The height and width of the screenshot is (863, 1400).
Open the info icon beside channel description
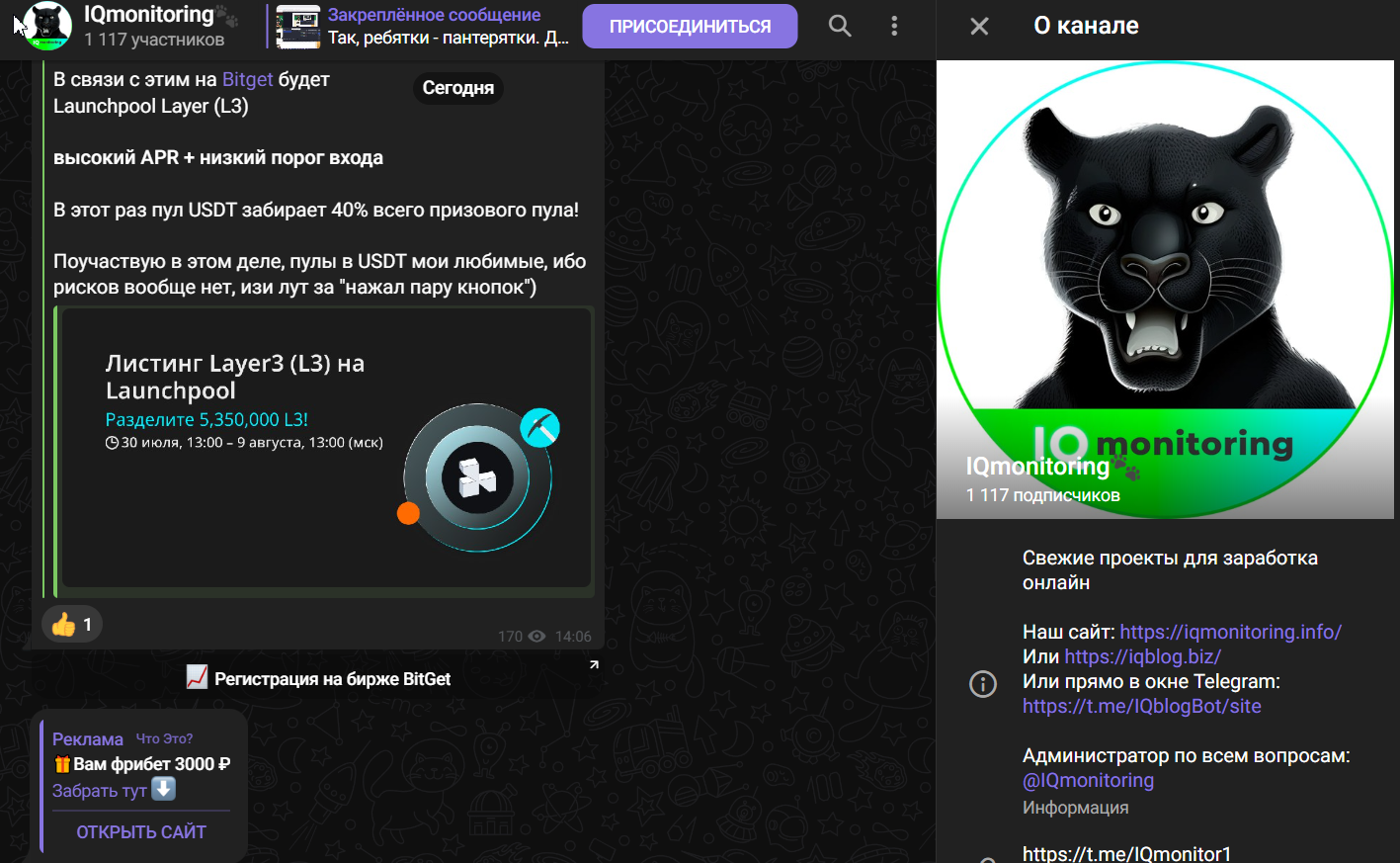click(x=983, y=683)
